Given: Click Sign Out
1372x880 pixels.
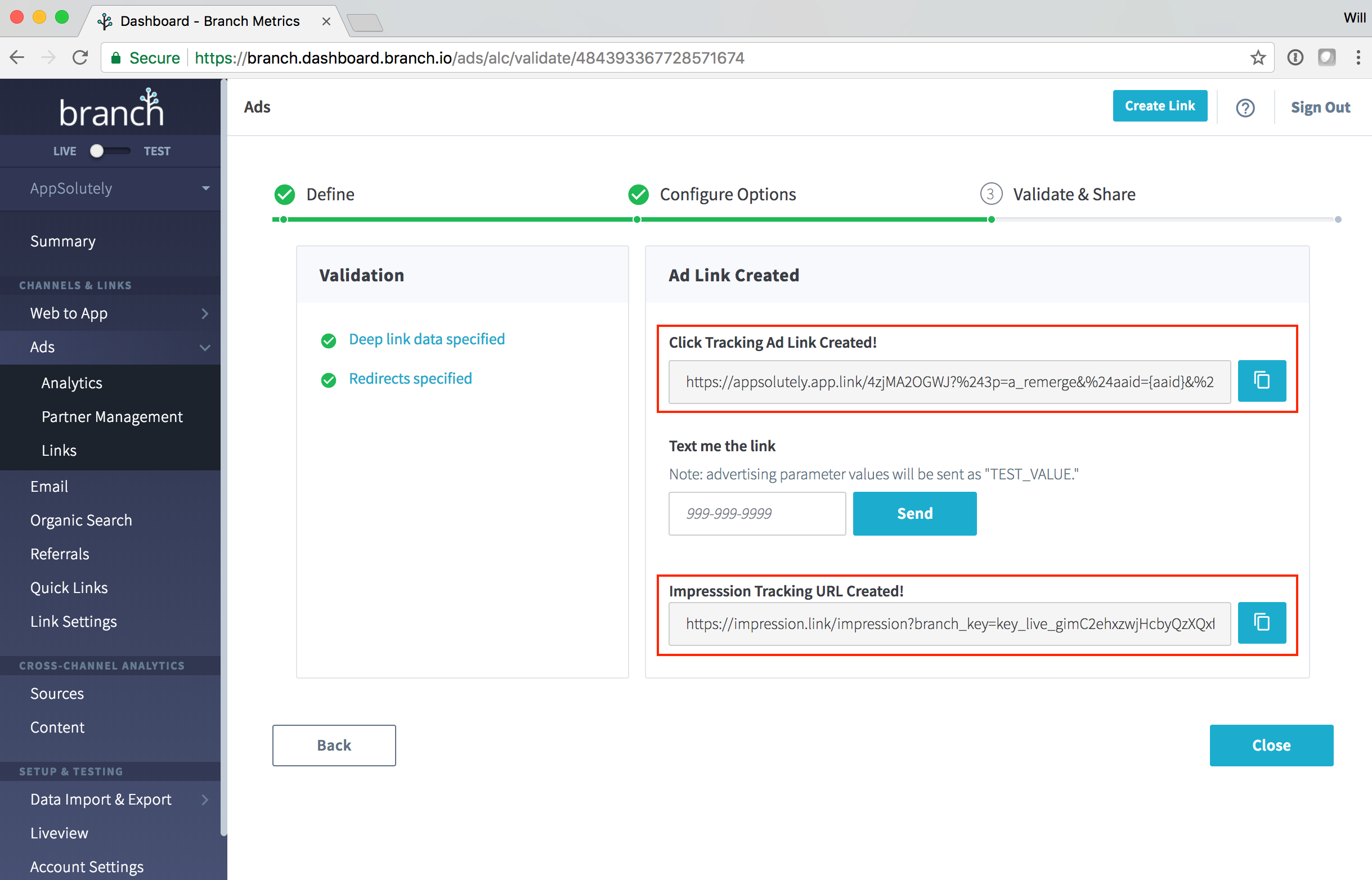Looking at the screenshot, I should (1320, 107).
